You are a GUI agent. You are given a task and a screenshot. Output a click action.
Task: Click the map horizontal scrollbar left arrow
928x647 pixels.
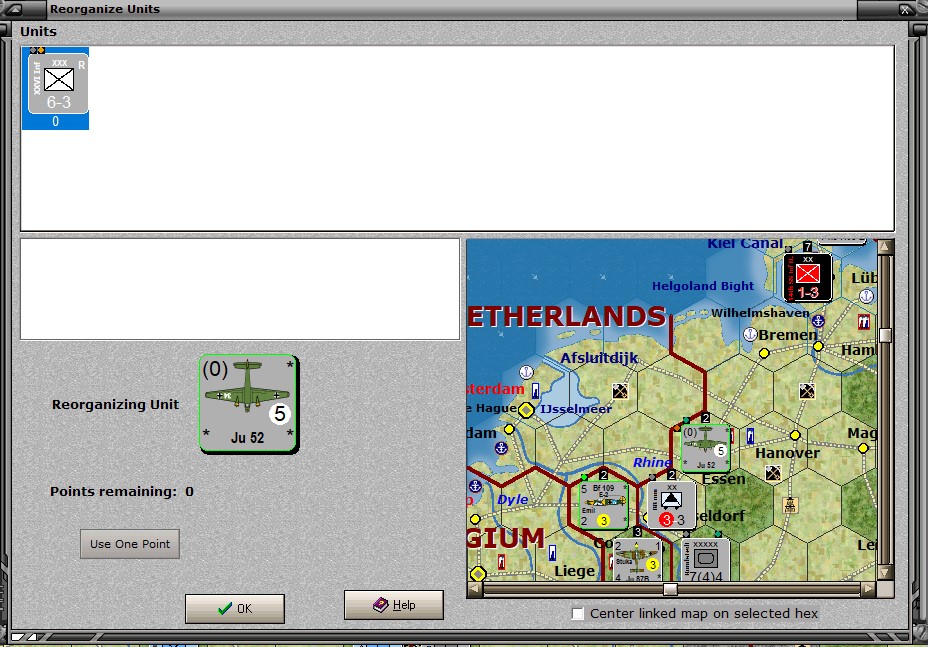pyautogui.click(x=475, y=589)
